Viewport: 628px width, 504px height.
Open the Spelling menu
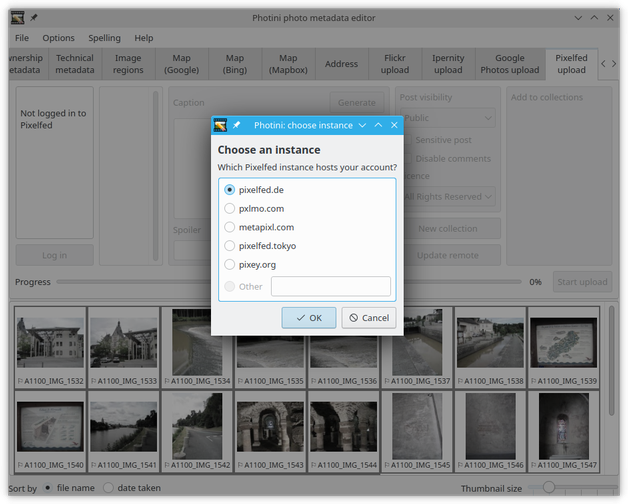click(x=104, y=38)
